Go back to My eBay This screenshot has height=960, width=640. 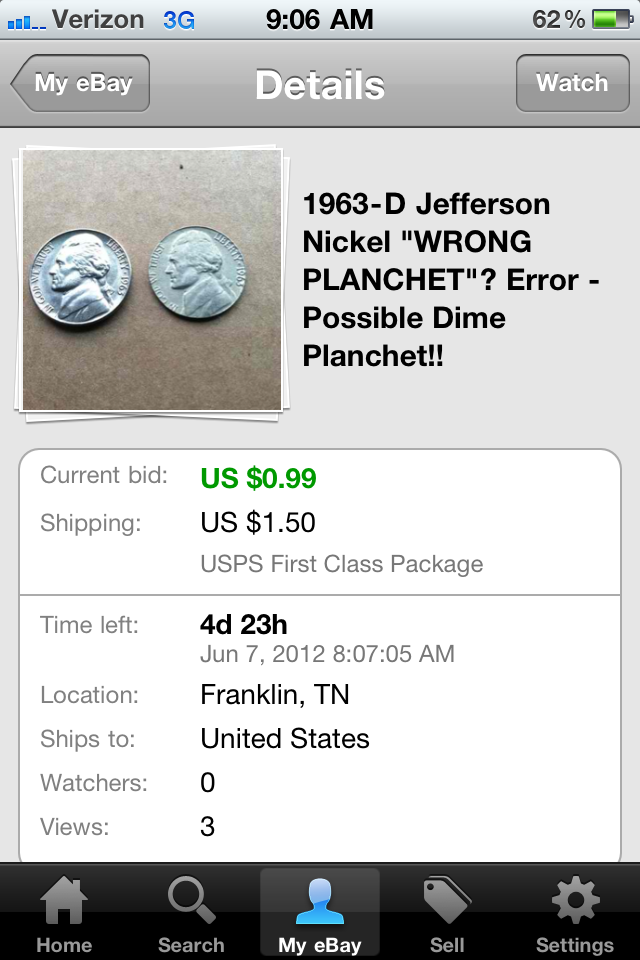click(82, 83)
